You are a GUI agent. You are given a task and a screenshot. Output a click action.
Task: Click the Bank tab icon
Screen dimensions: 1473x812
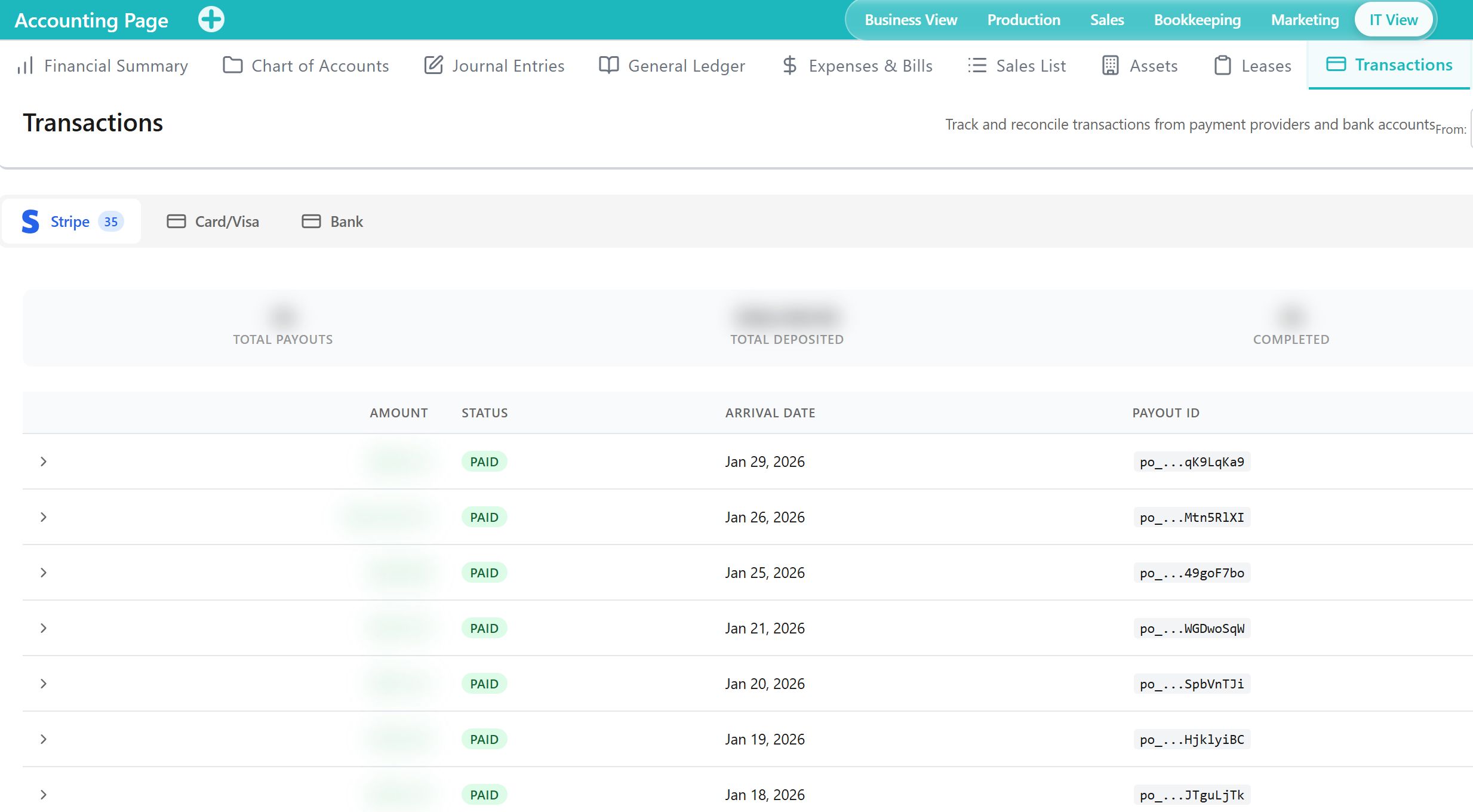click(x=311, y=222)
